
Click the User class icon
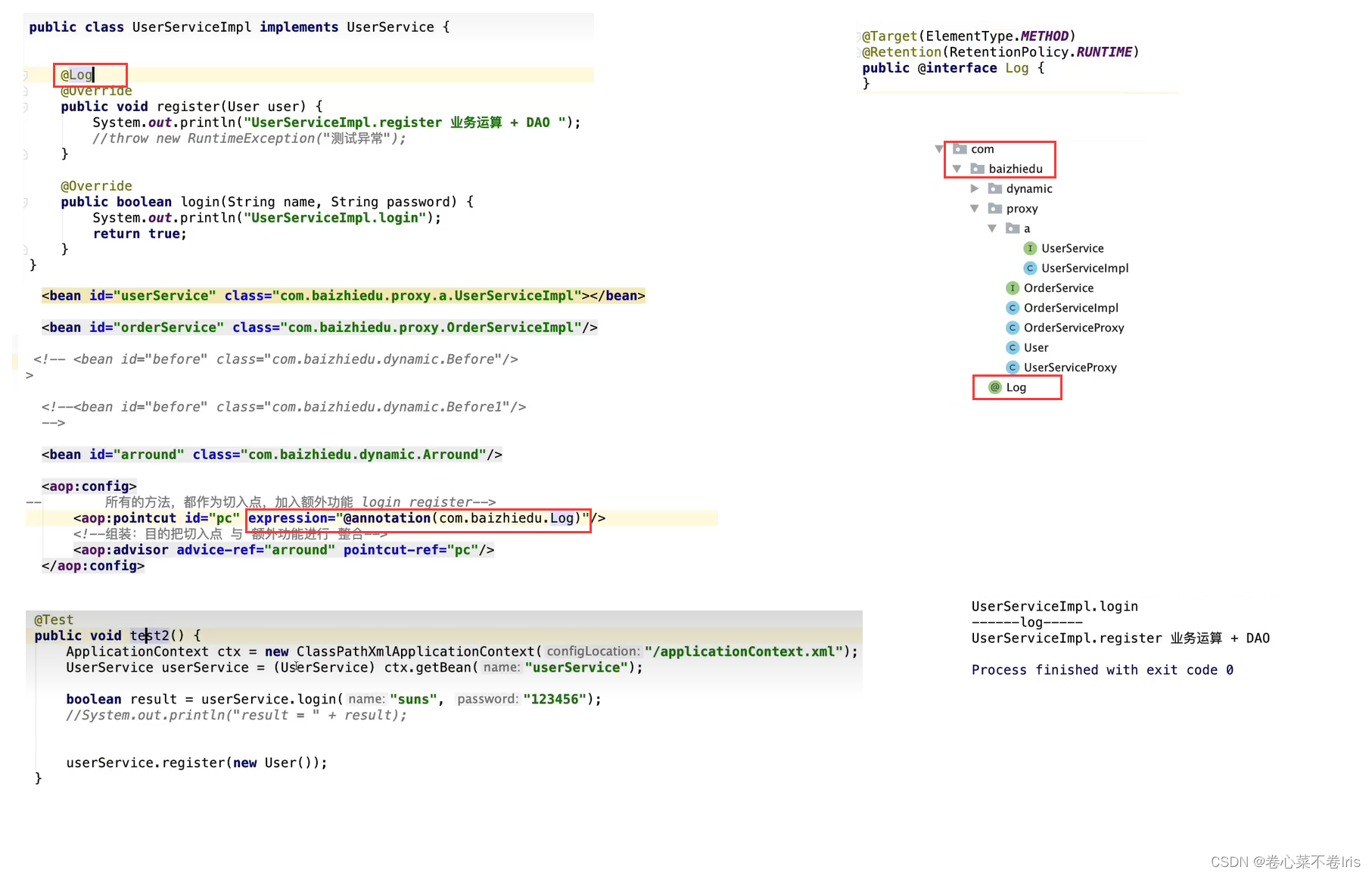click(x=1013, y=347)
